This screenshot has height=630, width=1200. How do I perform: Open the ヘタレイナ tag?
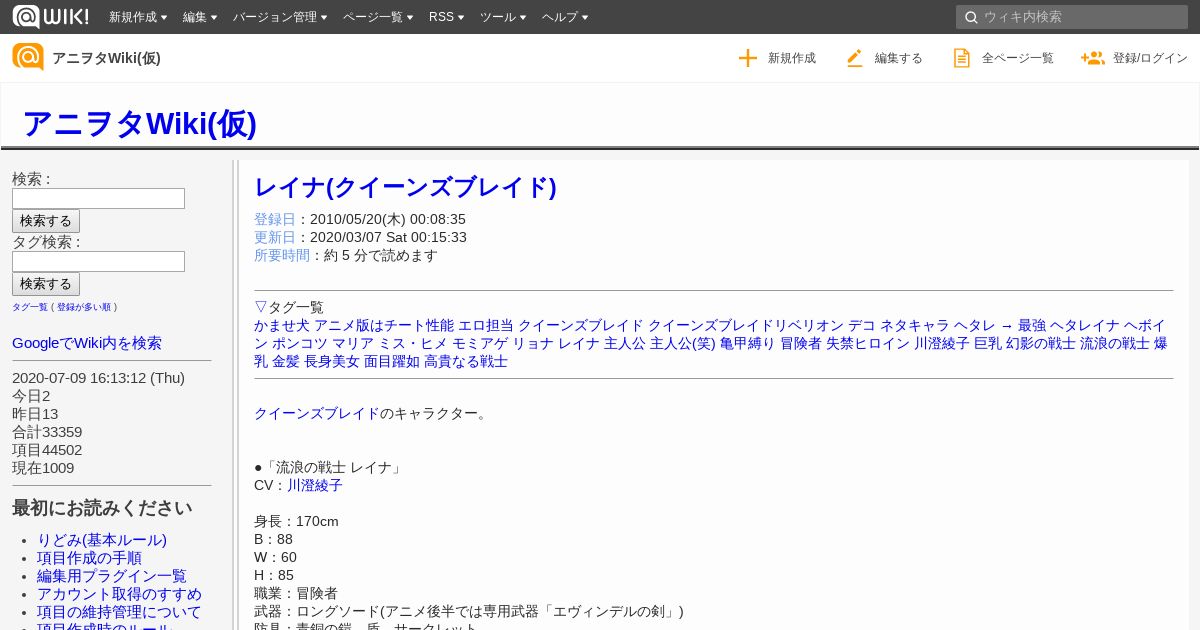coord(1085,325)
